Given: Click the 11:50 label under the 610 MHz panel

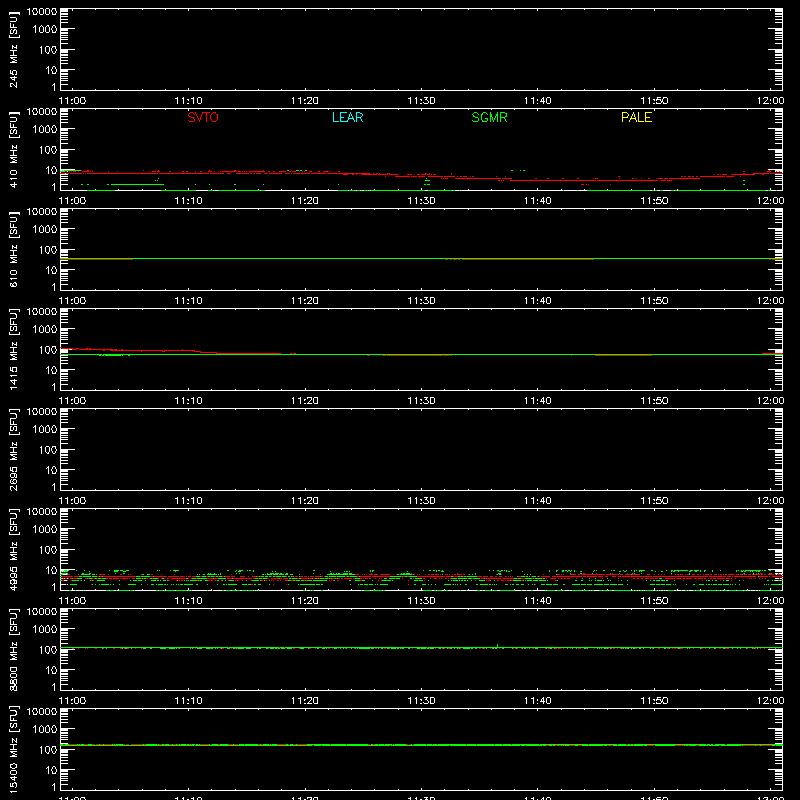Looking at the screenshot, I should tap(654, 301).
